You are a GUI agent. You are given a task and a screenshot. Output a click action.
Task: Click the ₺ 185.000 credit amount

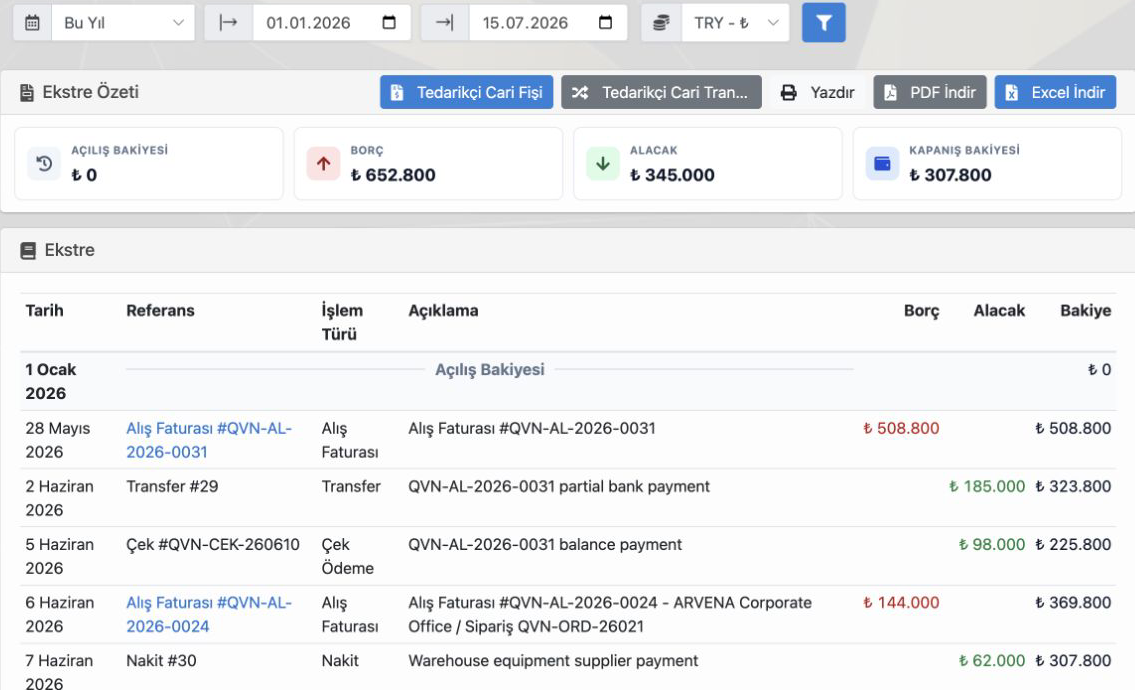pyautogui.click(x=987, y=487)
